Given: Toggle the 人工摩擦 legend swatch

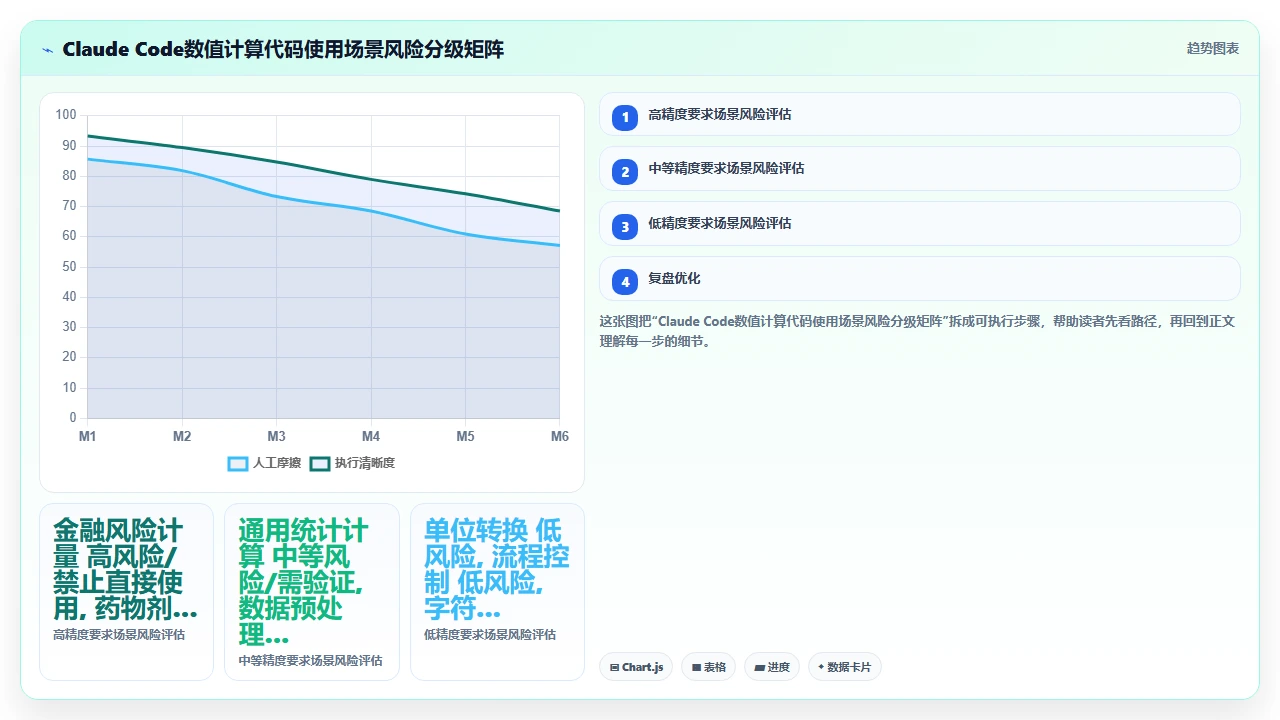Looking at the screenshot, I should click(x=238, y=463).
